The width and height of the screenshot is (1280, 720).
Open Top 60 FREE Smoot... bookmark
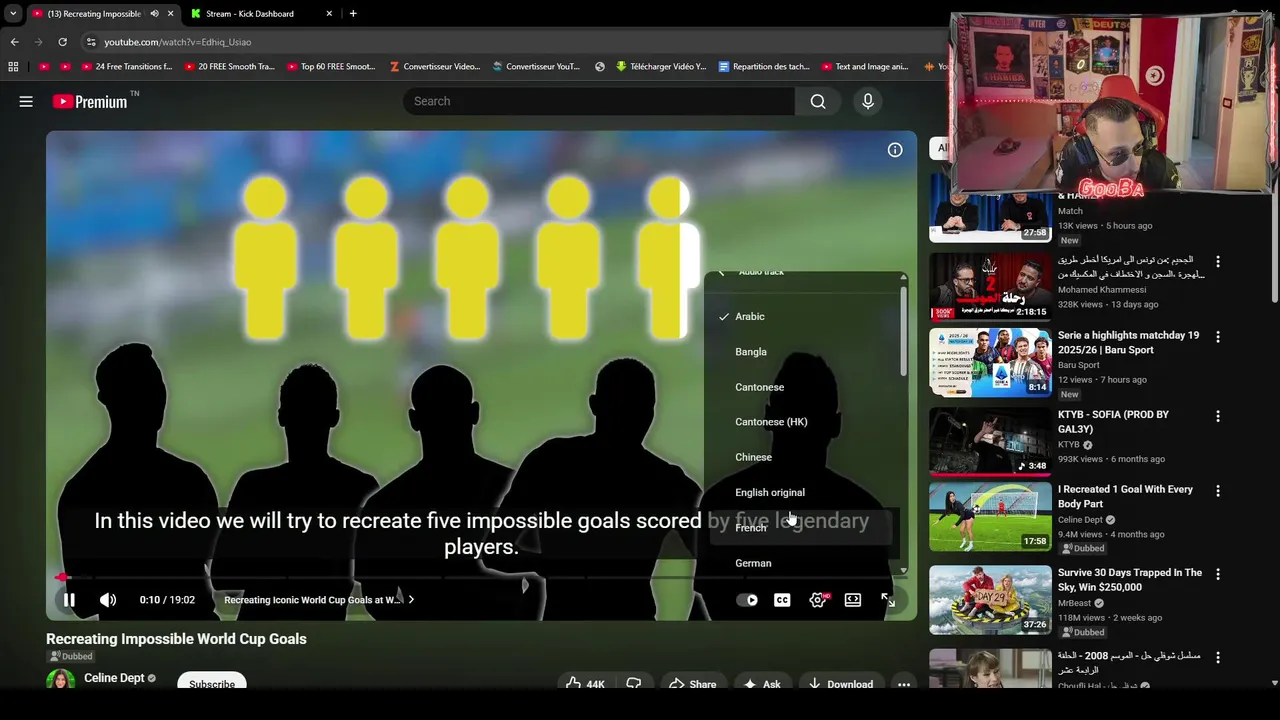(331, 67)
